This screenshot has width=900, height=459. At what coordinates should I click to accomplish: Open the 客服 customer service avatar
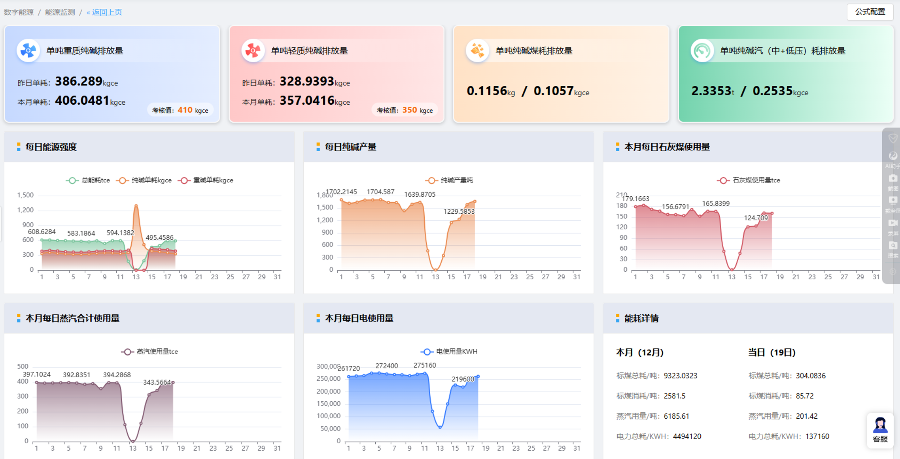pos(879,429)
